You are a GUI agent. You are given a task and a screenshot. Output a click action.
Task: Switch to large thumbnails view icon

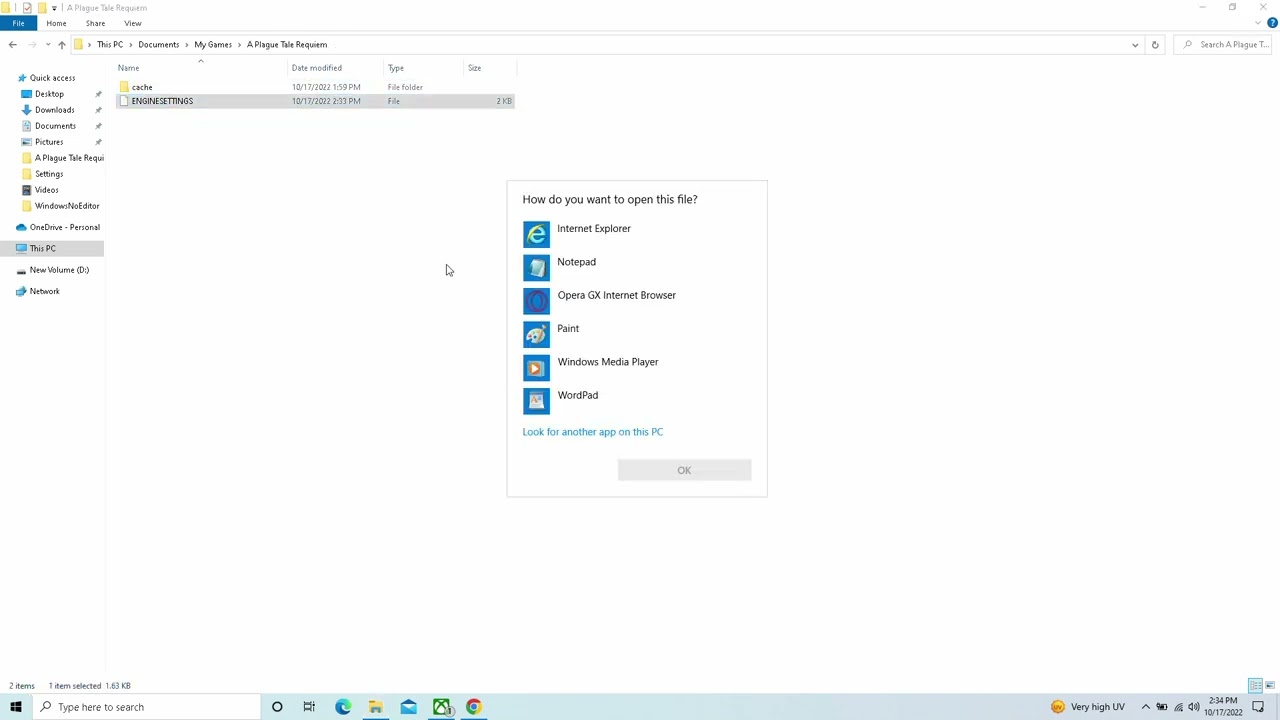point(1270,686)
